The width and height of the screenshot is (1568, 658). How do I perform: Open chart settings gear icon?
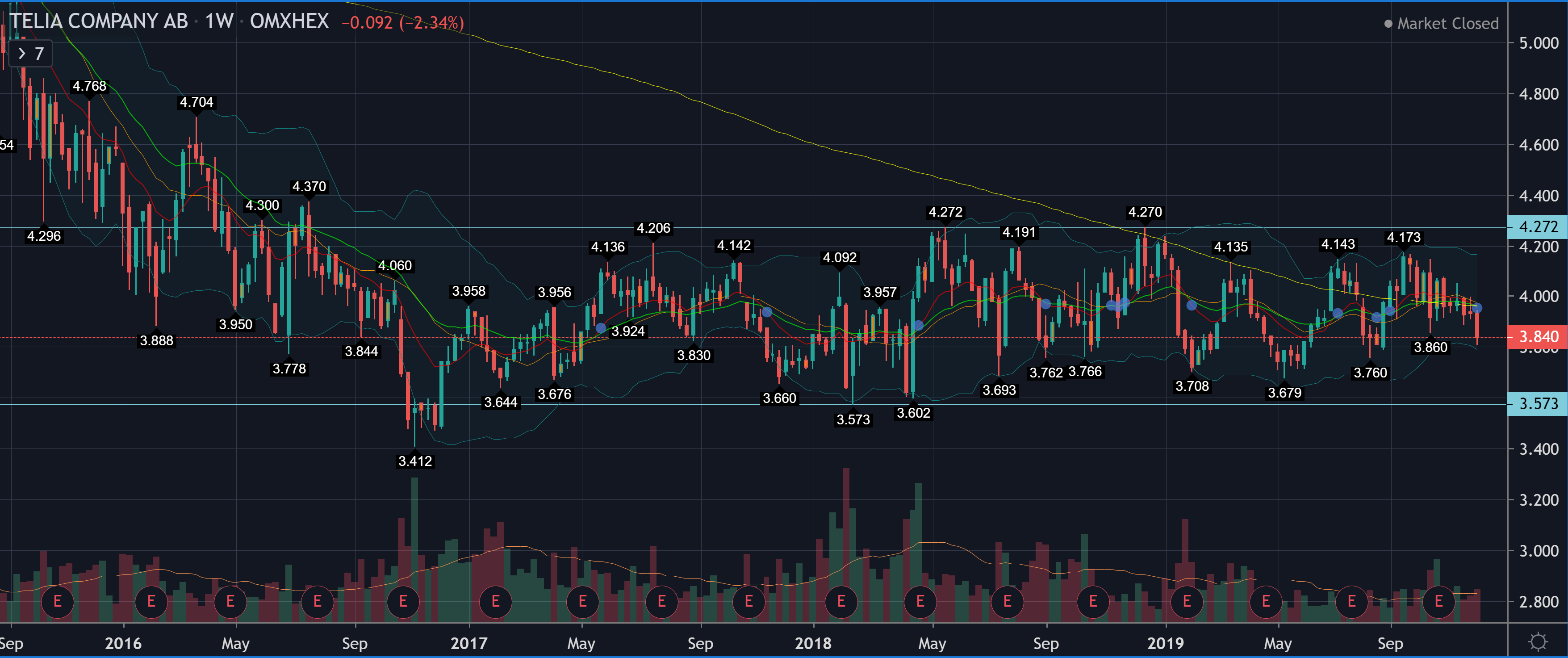pos(1538,641)
